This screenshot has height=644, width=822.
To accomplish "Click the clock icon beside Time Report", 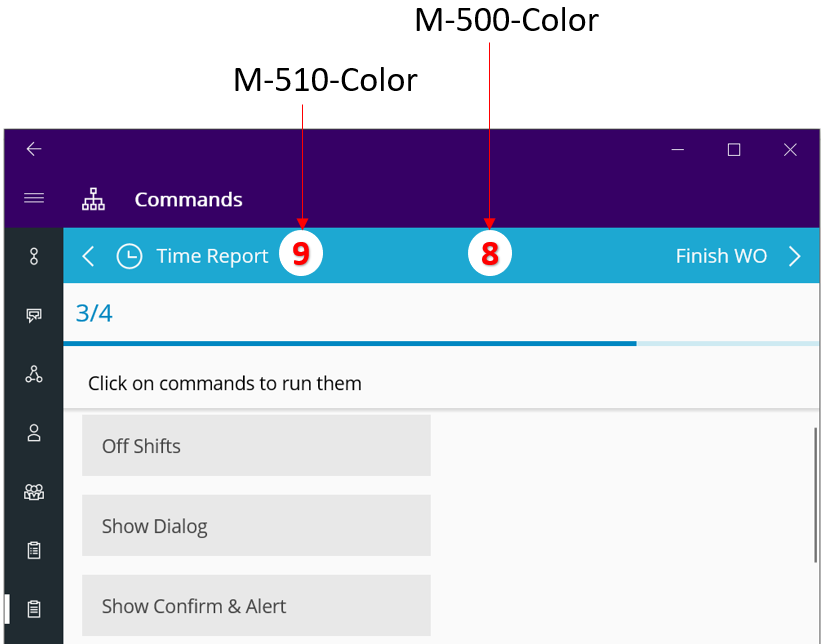I will (x=129, y=256).
